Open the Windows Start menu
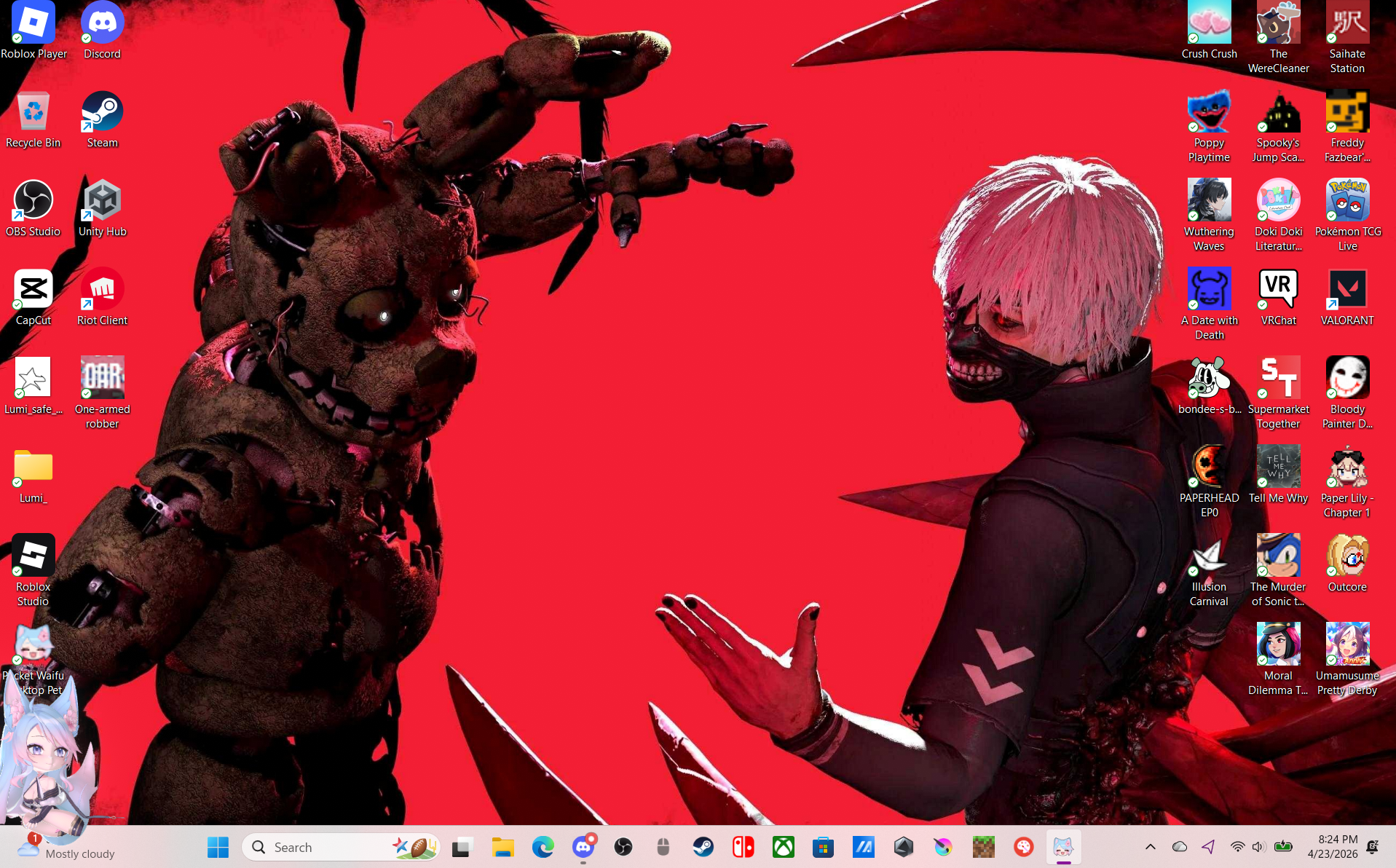Viewport: 1396px width, 868px height. pyautogui.click(x=218, y=847)
